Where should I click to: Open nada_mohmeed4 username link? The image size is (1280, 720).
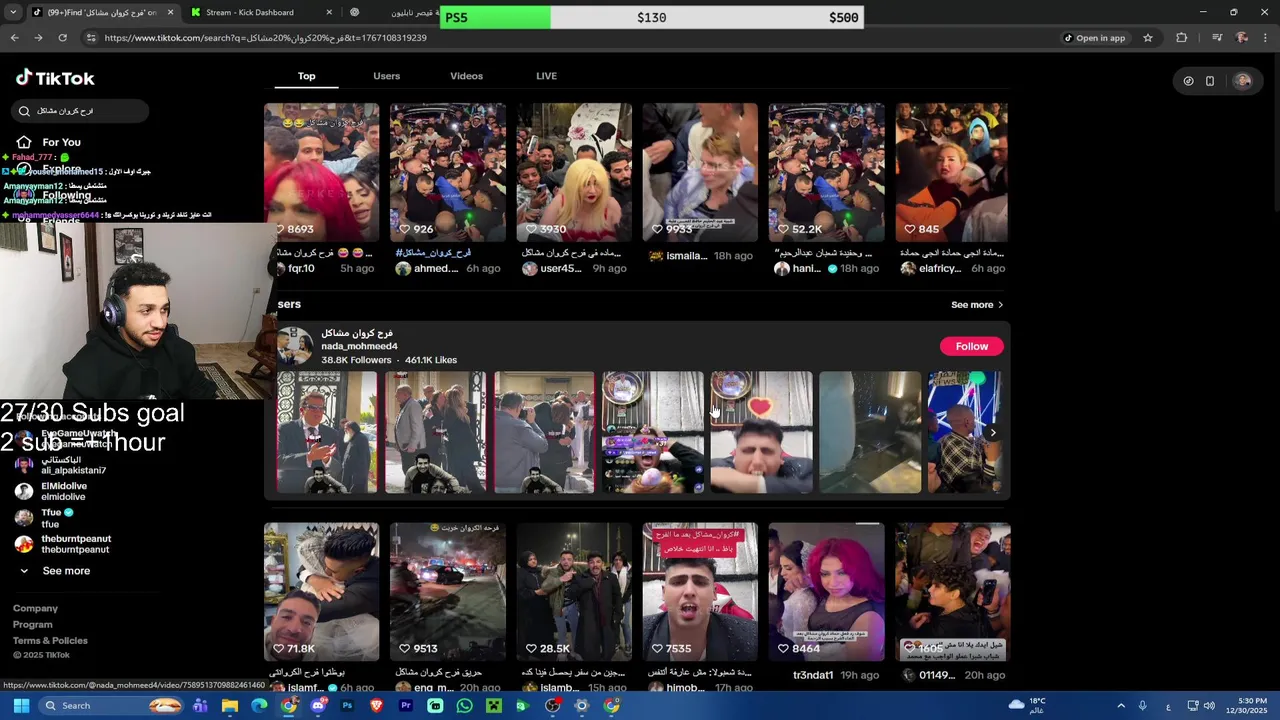[359, 346]
